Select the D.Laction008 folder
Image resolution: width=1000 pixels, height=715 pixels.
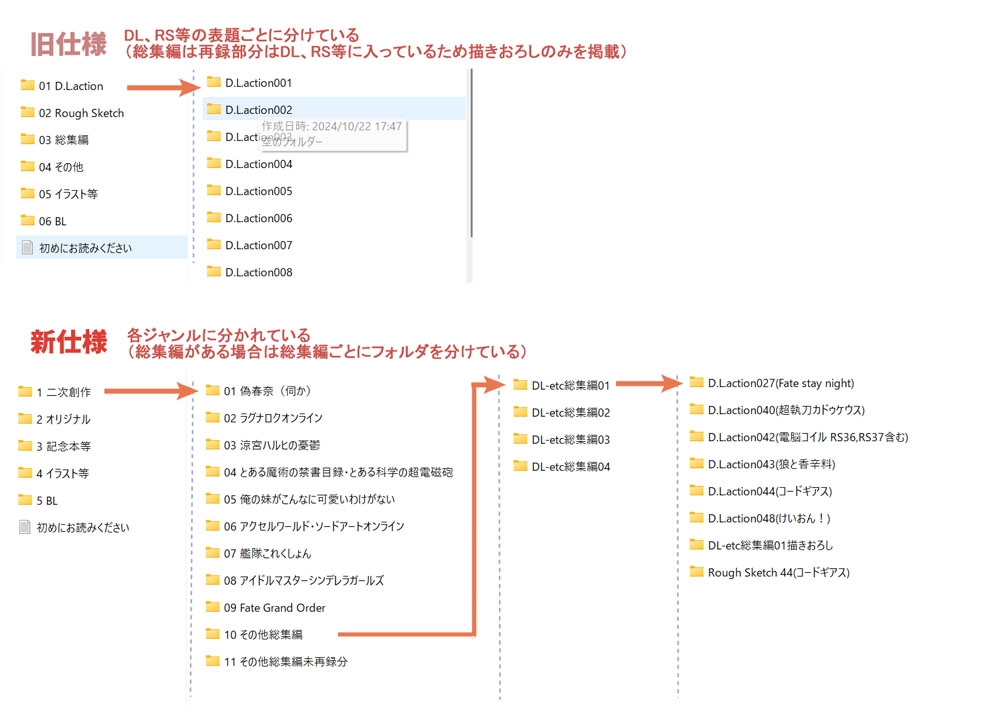click(250, 272)
